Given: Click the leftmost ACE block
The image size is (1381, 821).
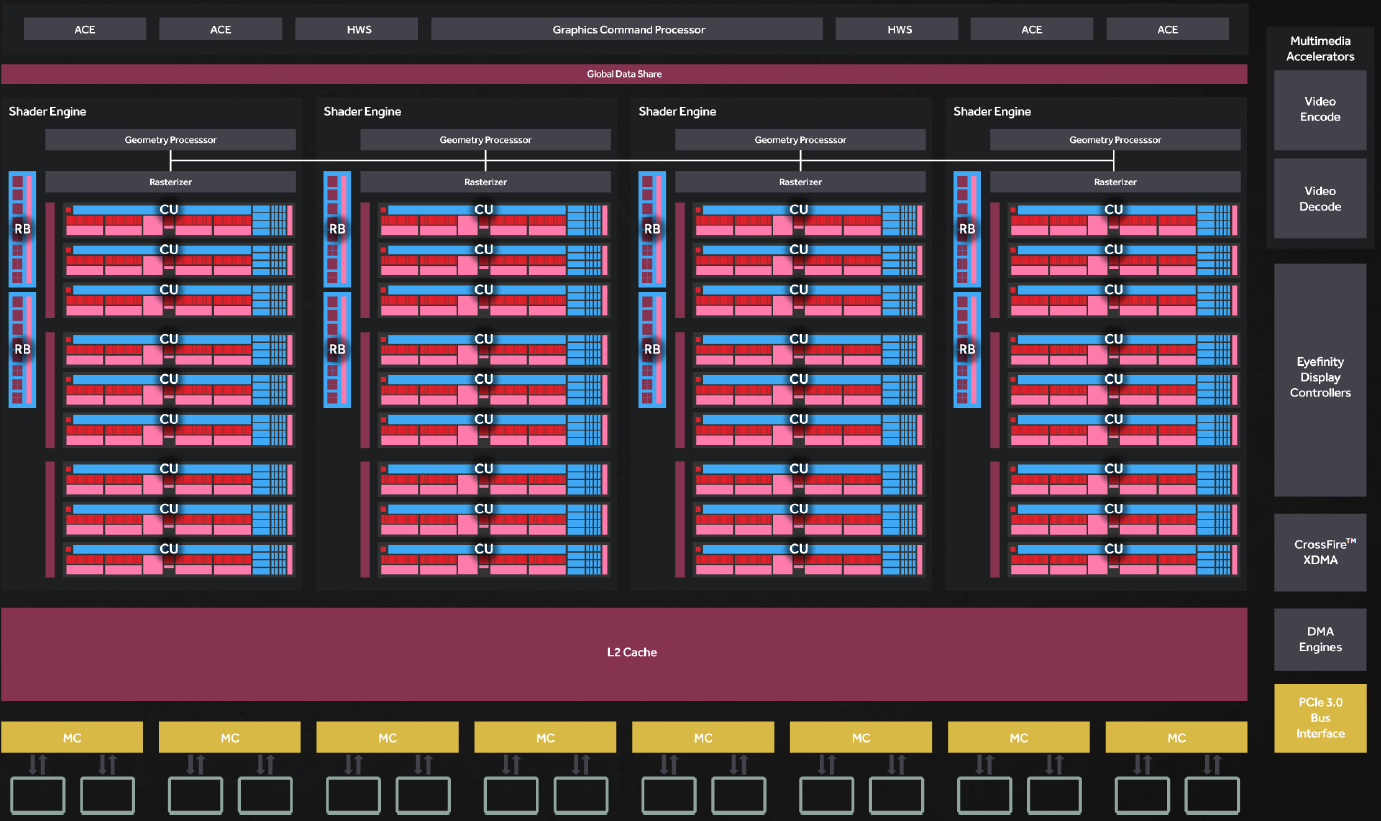Looking at the screenshot, I should tap(85, 29).
